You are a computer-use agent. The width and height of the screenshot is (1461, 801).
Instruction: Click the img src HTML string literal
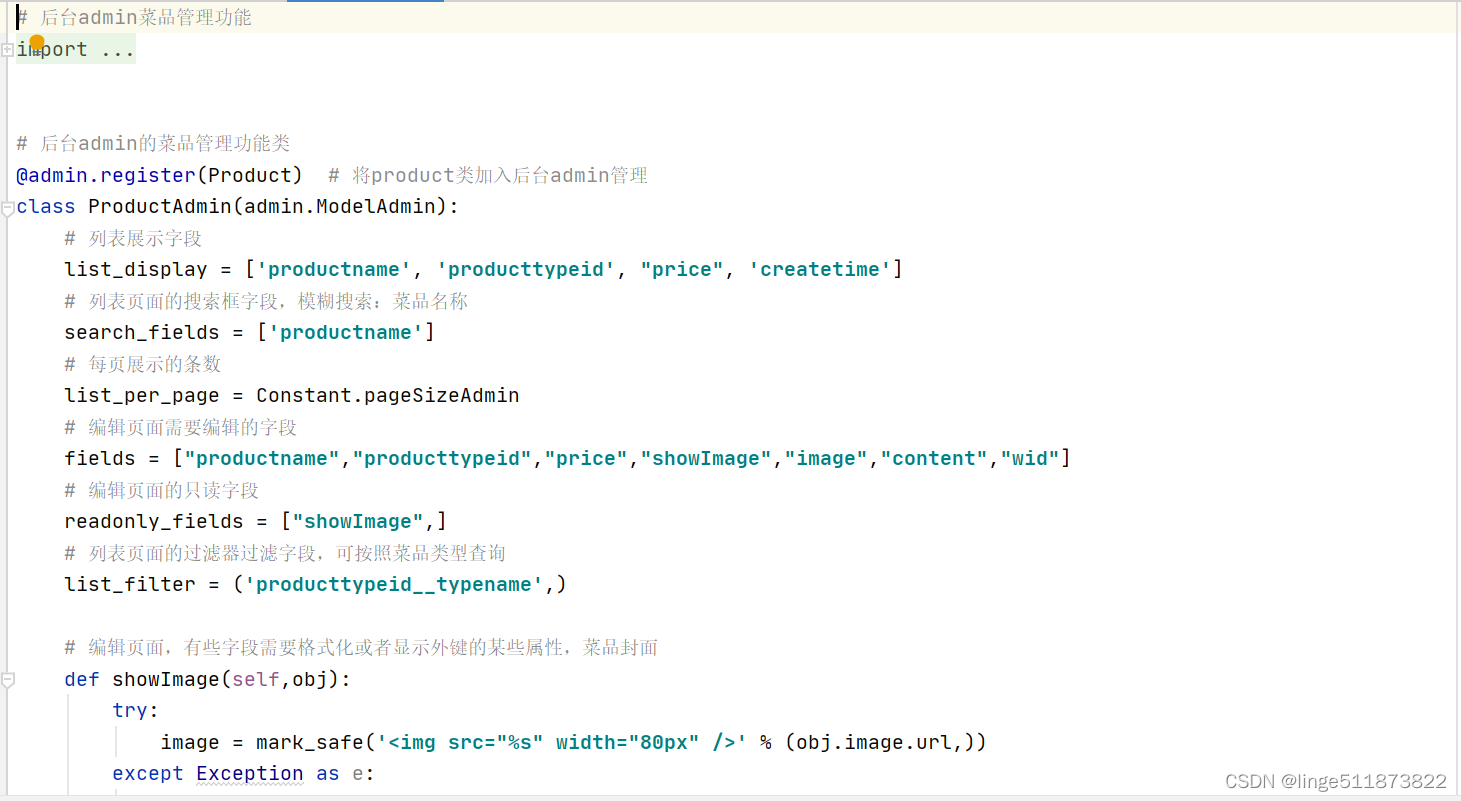pos(562,742)
